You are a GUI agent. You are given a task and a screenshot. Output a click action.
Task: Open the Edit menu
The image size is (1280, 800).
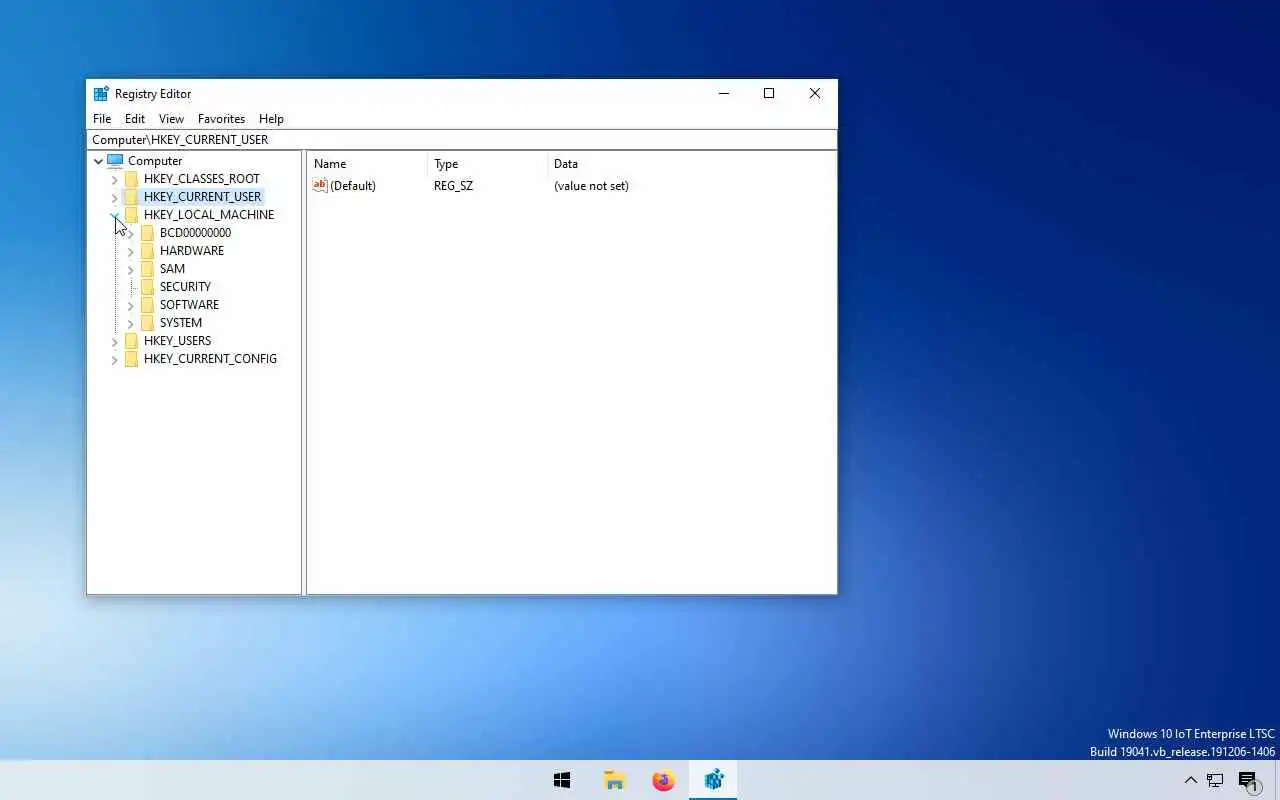135,118
